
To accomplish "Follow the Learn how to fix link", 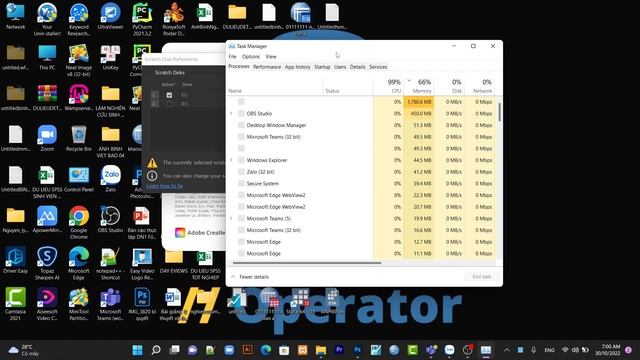I will pyautogui.click(x=164, y=186).
